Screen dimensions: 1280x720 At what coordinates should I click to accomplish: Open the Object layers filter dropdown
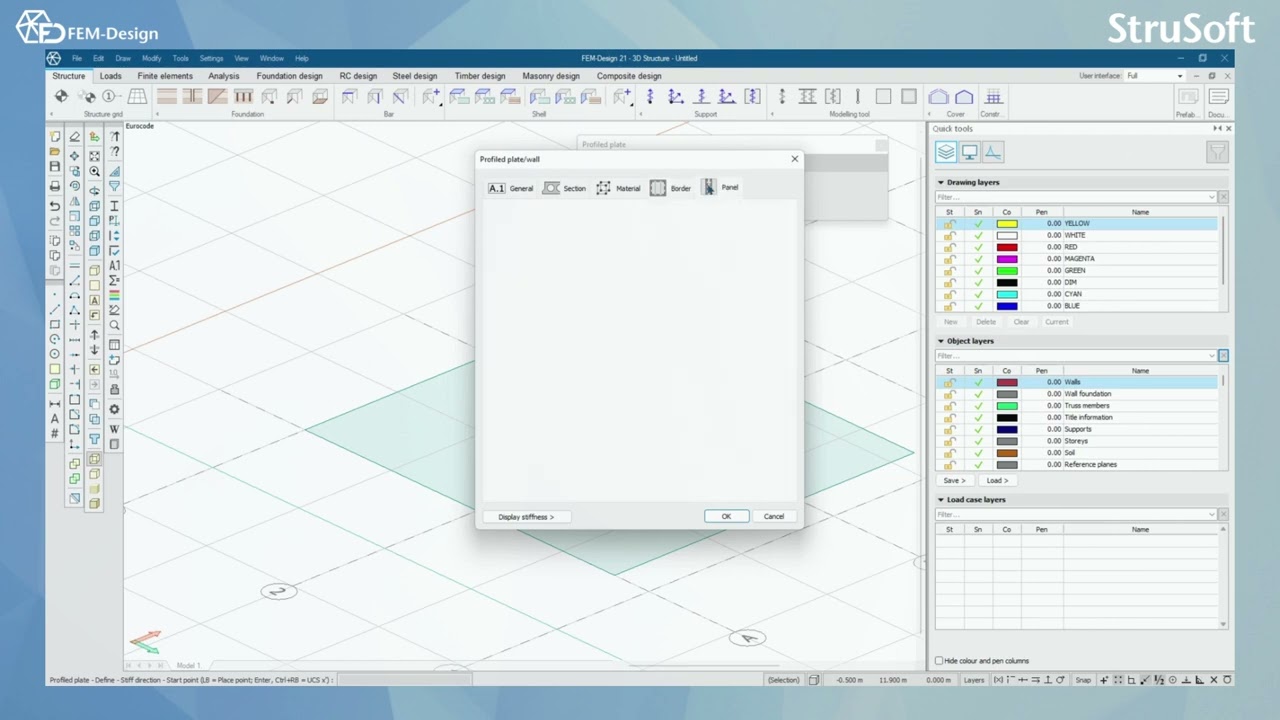(x=1213, y=356)
